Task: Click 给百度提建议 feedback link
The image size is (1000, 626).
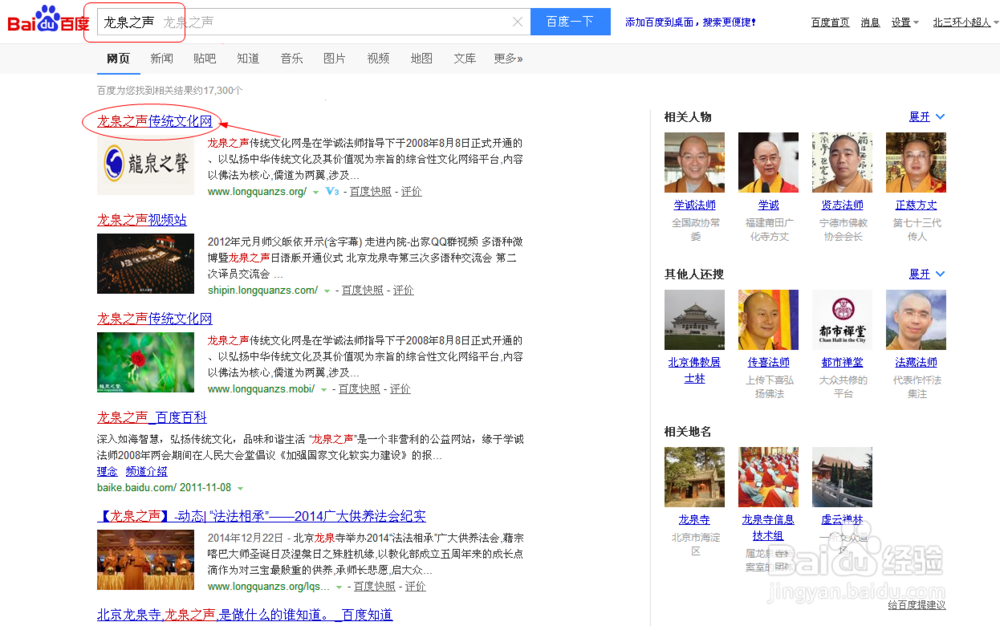Action: (916, 605)
